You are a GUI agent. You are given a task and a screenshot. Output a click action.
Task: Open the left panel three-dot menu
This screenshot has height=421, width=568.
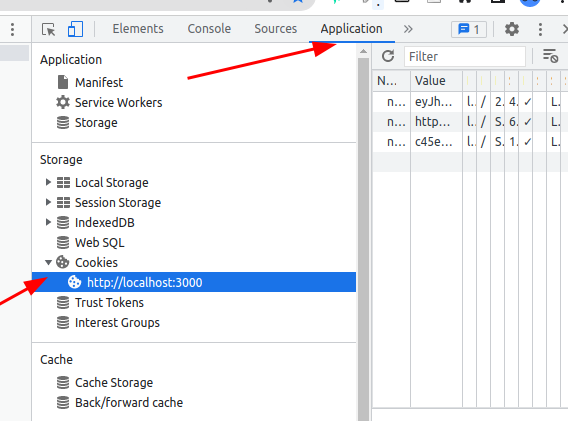pyautogui.click(x=13, y=29)
